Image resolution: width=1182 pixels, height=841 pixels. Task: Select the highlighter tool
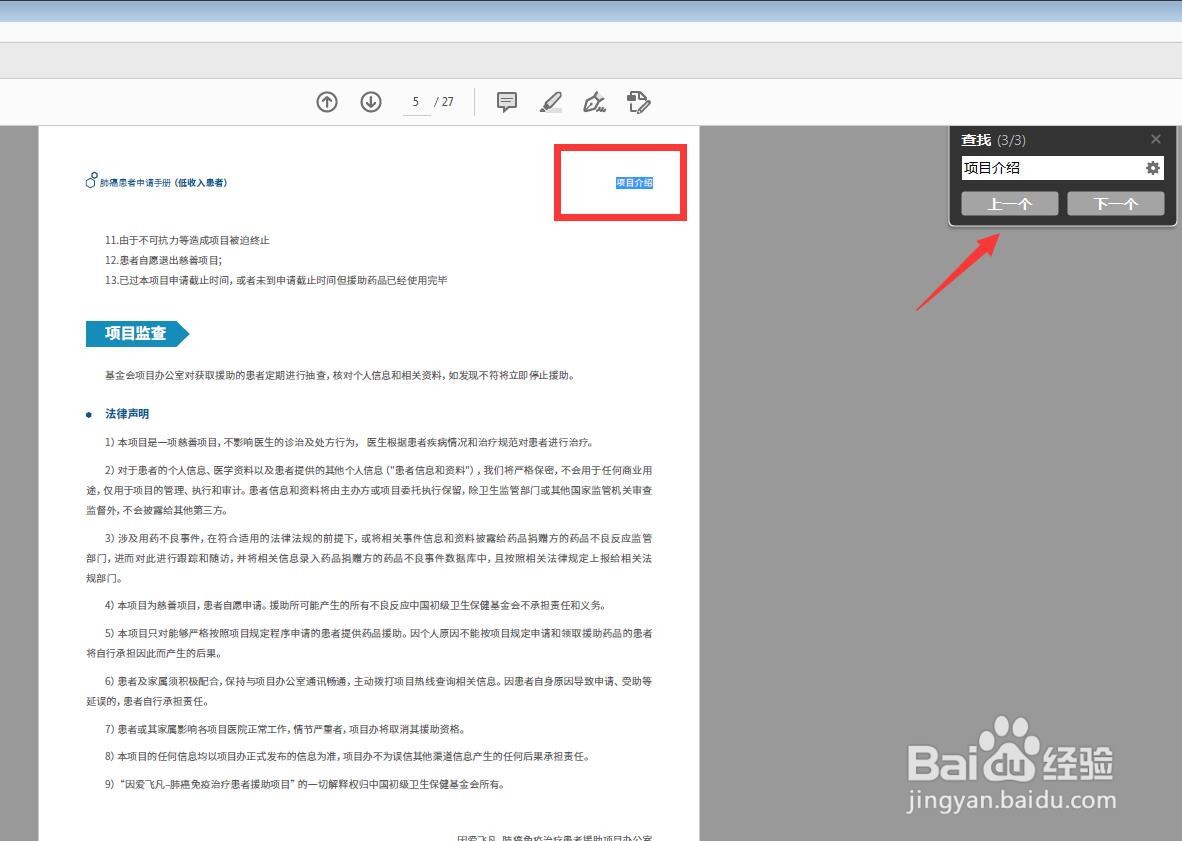(x=551, y=101)
